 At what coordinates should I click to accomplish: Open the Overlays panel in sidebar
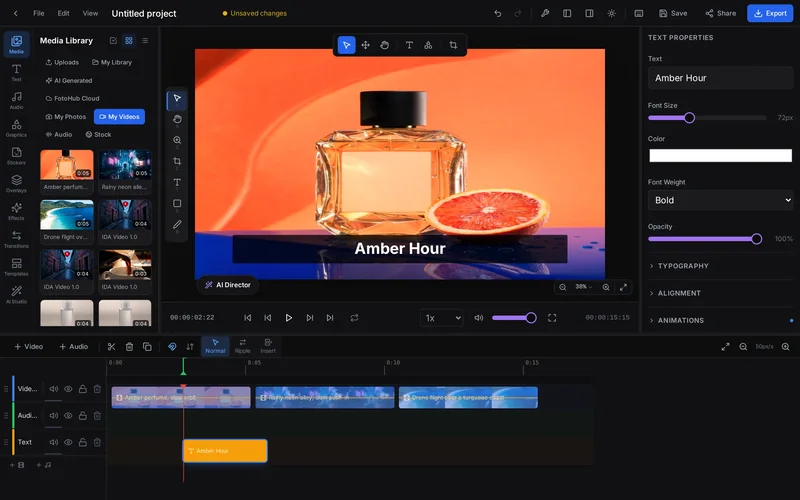pos(16,184)
